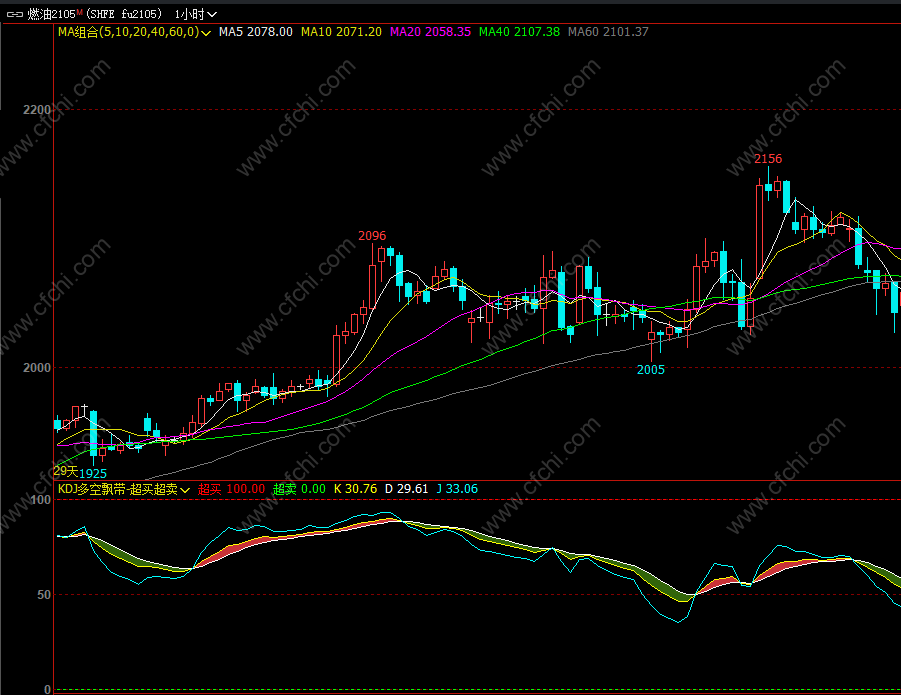Click the MA40 2107.38 value
Screen dimensions: 901x695
[x=519, y=32]
